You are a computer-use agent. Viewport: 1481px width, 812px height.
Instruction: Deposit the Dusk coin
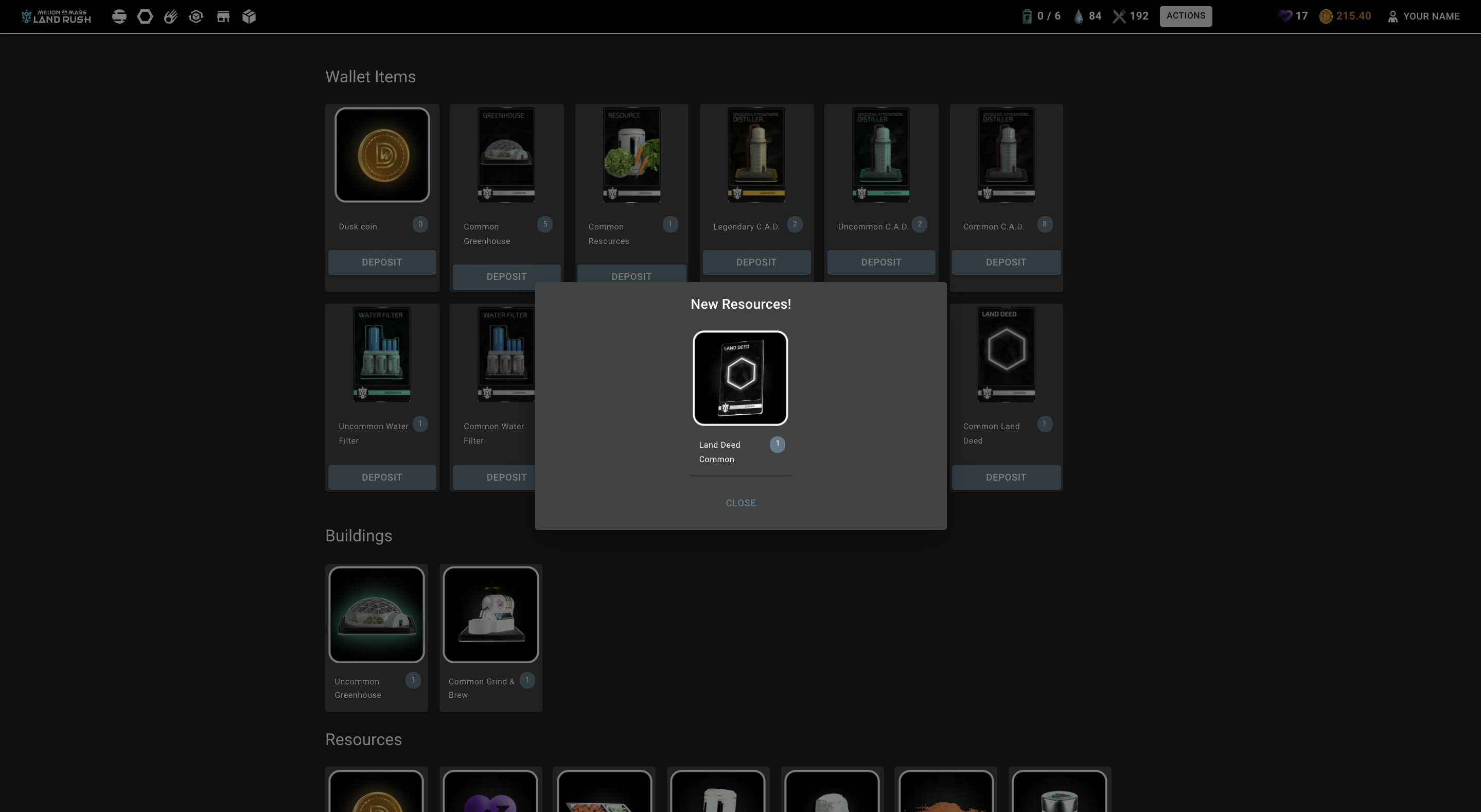click(382, 262)
